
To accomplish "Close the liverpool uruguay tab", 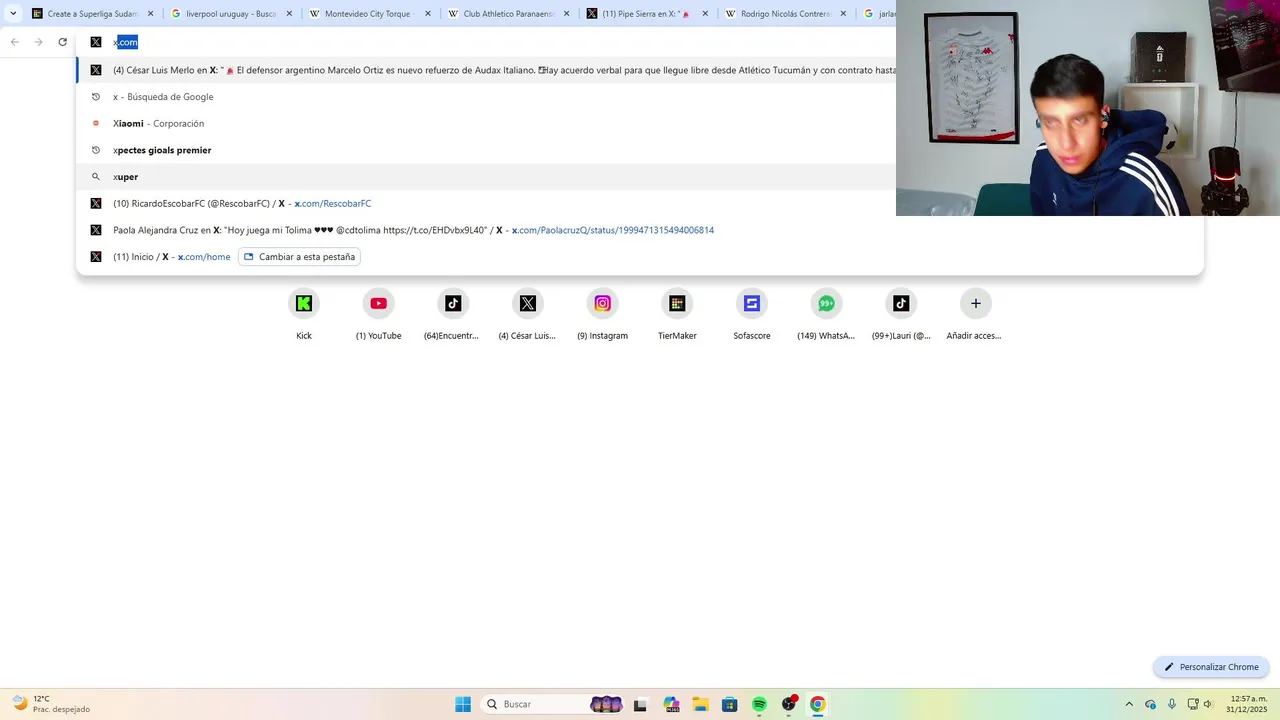I will (x=289, y=14).
